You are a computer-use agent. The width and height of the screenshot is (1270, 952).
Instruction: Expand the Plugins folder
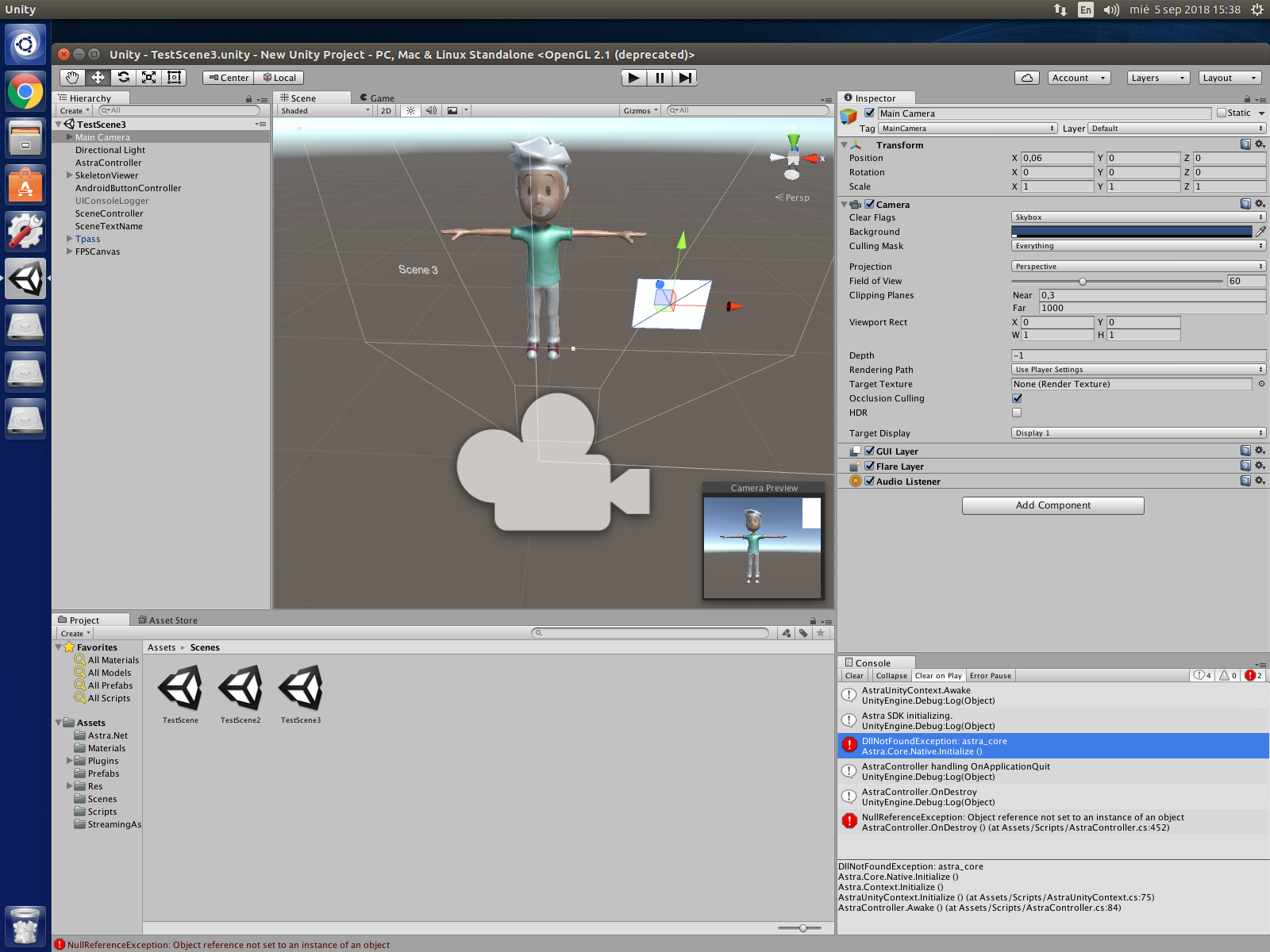point(70,761)
